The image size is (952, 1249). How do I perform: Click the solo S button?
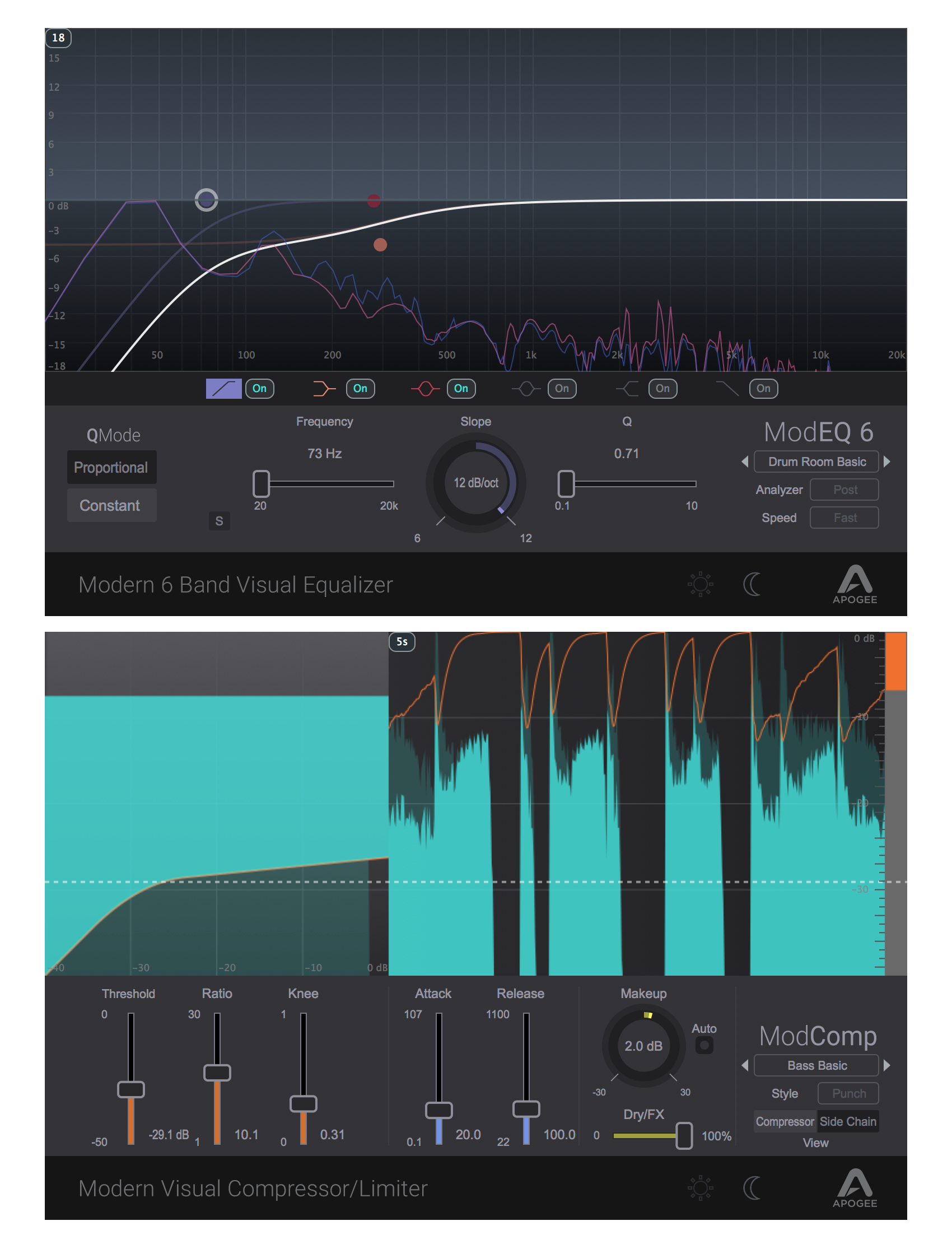pyautogui.click(x=220, y=521)
